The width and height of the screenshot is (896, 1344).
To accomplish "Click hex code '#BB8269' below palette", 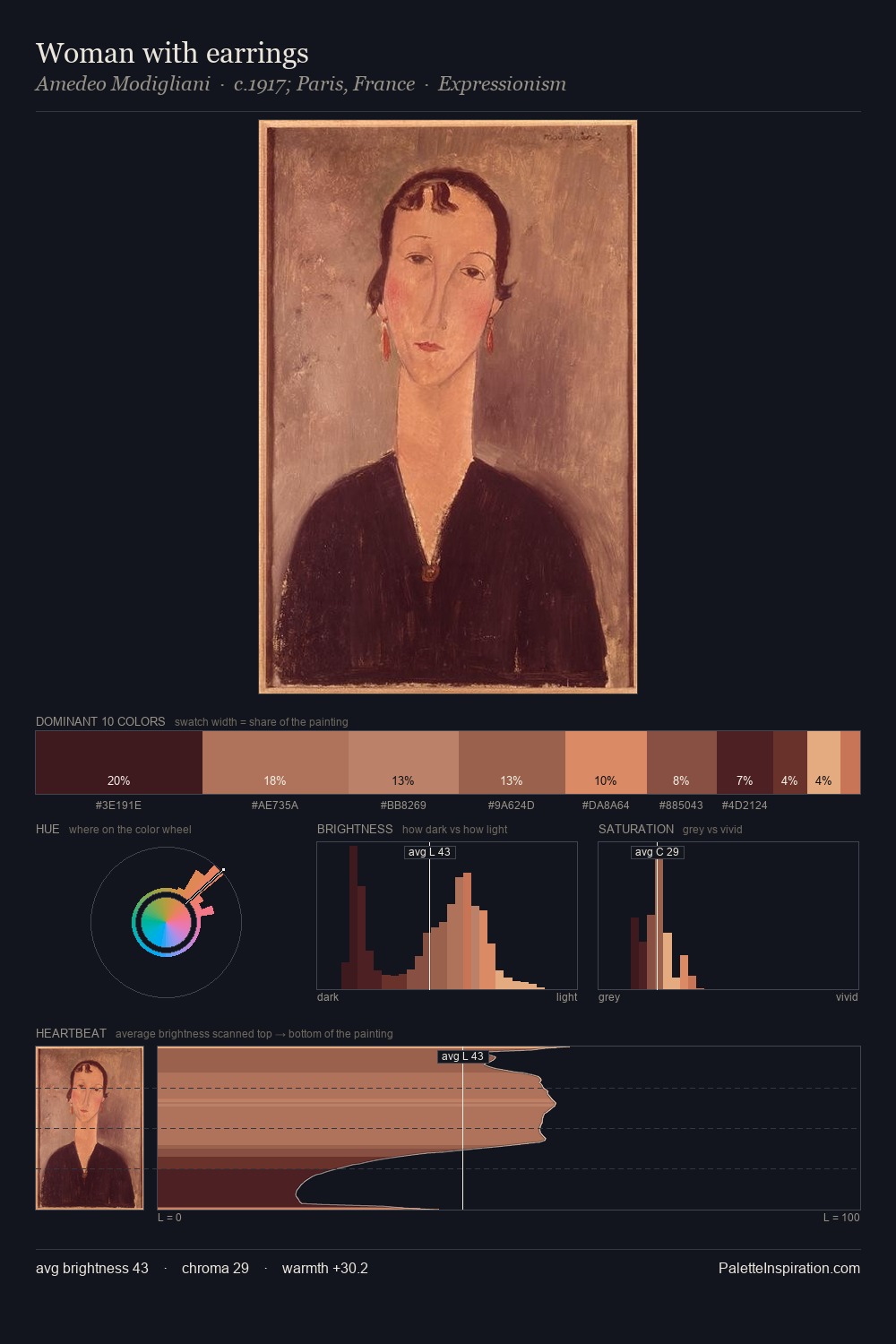I will [403, 806].
